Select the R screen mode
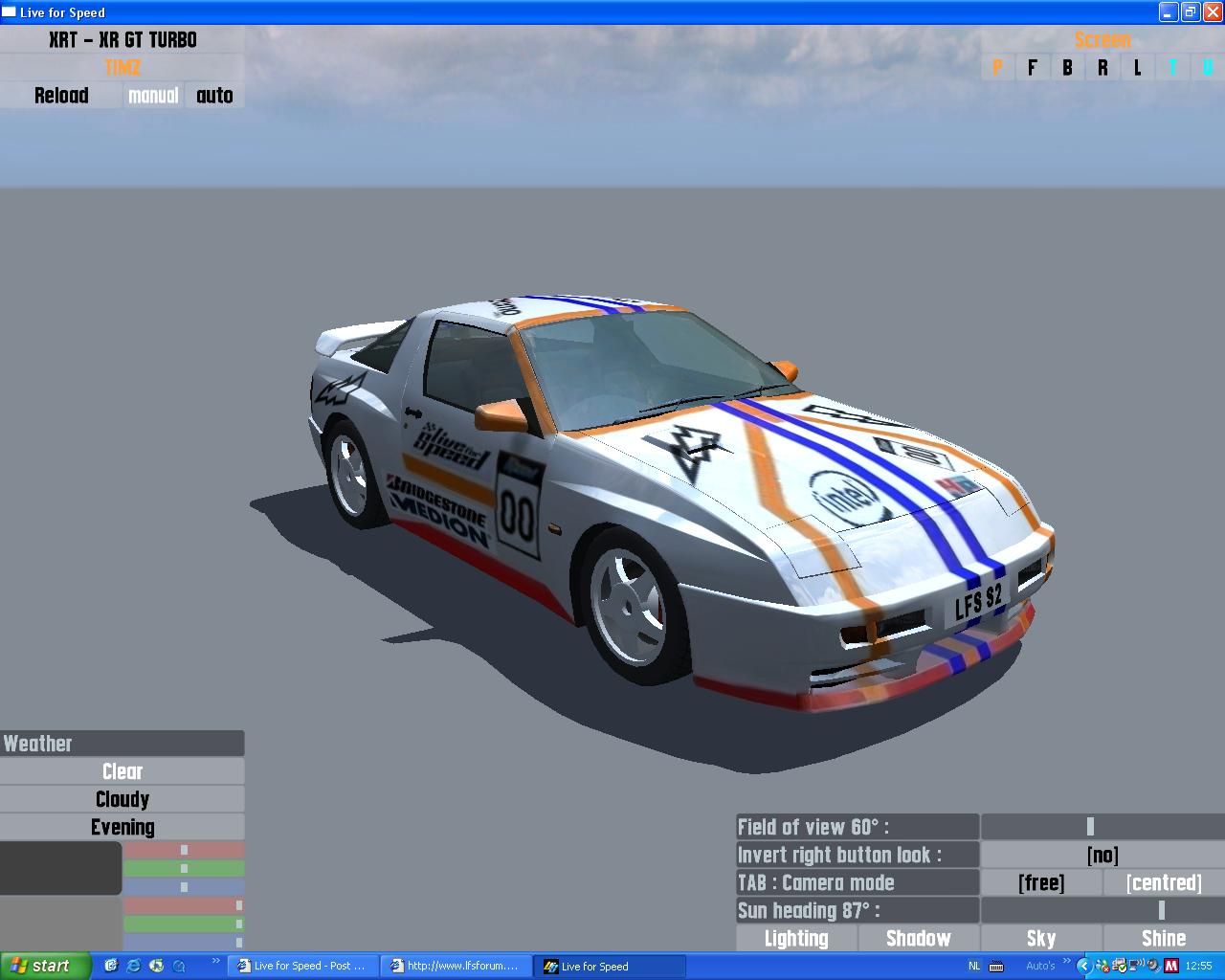The width and height of the screenshot is (1225, 980). pos(1102,68)
